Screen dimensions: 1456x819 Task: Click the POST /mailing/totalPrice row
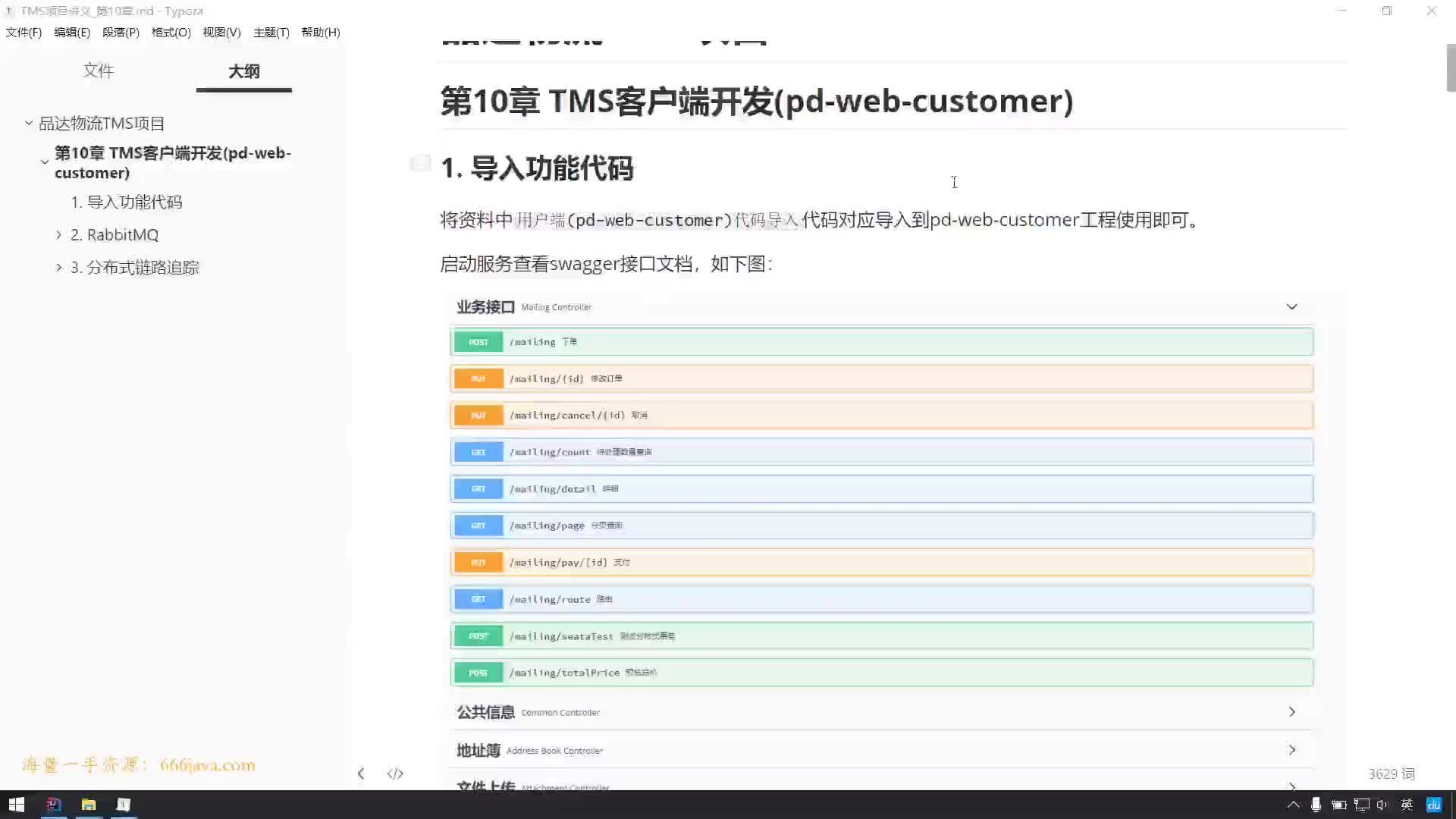pyautogui.click(x=882, y=673)
